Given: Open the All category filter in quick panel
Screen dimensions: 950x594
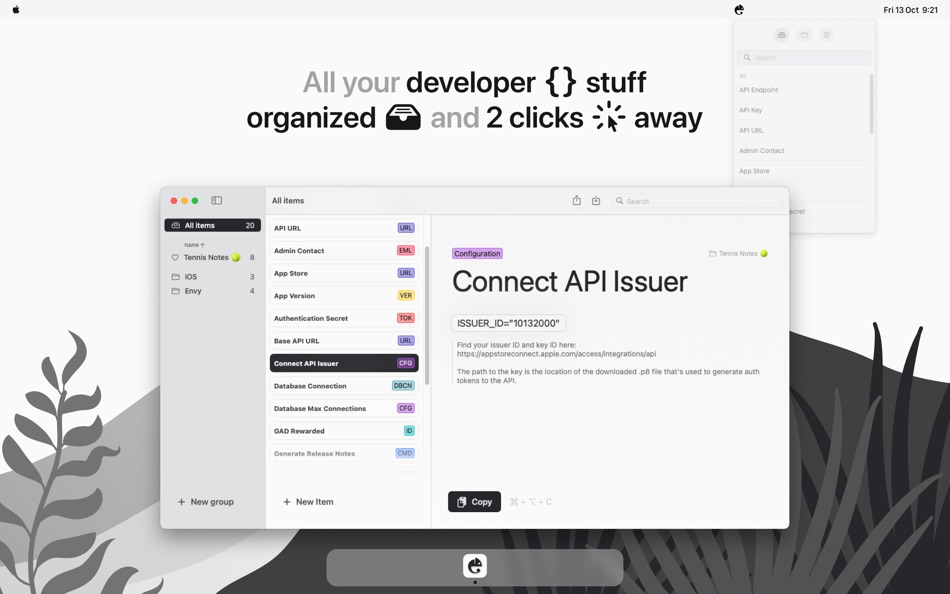Looking at the screenshot, I should coord(741,75).
